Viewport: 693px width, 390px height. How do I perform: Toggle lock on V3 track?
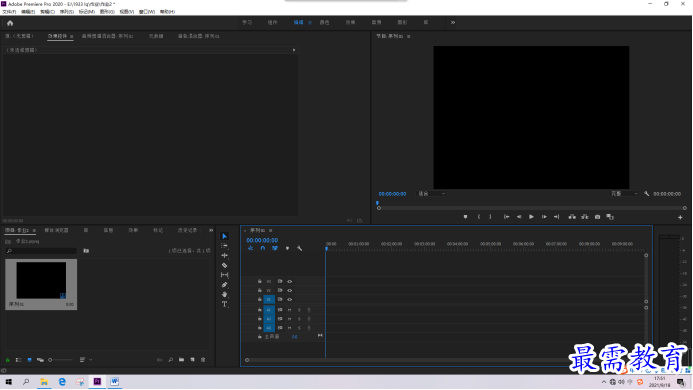coord(259,281)
